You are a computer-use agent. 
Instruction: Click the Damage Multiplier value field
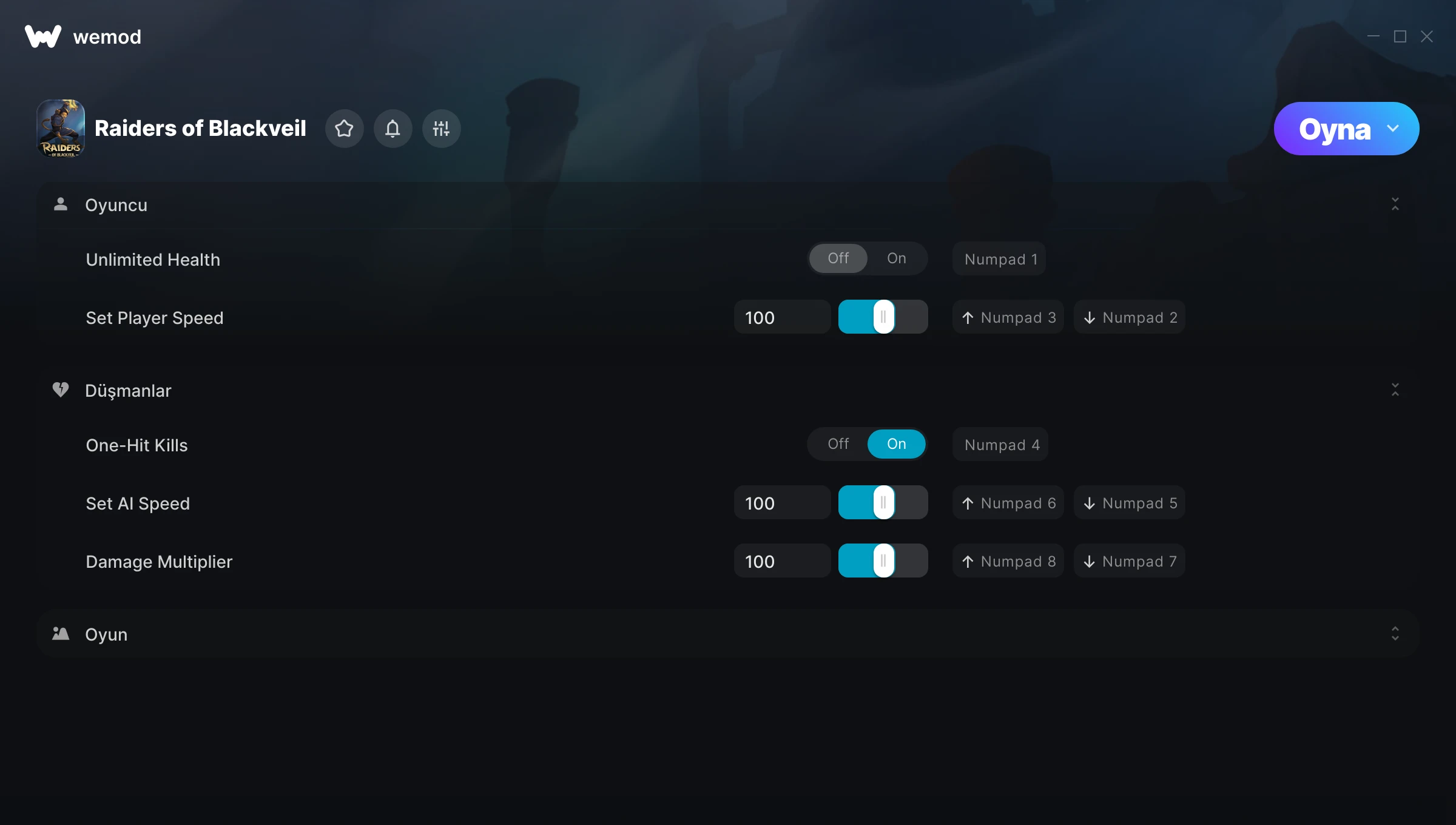(782, 561)
